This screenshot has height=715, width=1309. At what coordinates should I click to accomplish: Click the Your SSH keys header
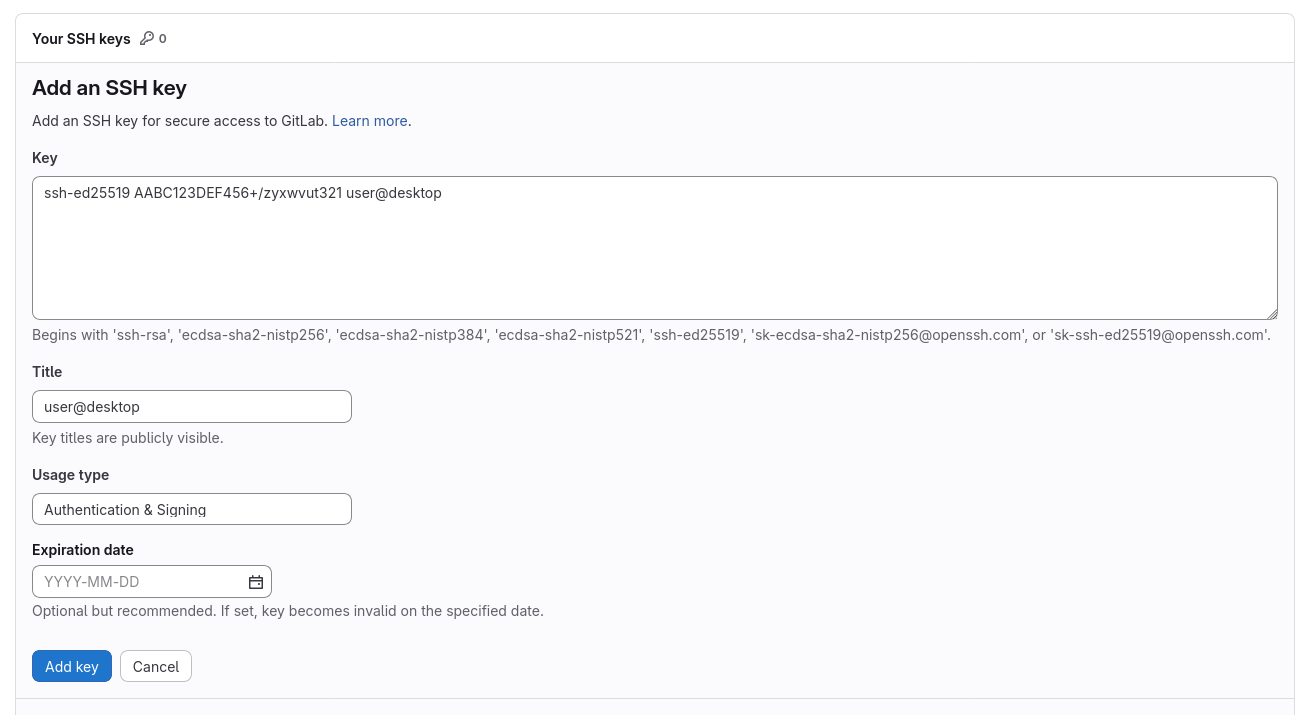(x=81, y=38)
